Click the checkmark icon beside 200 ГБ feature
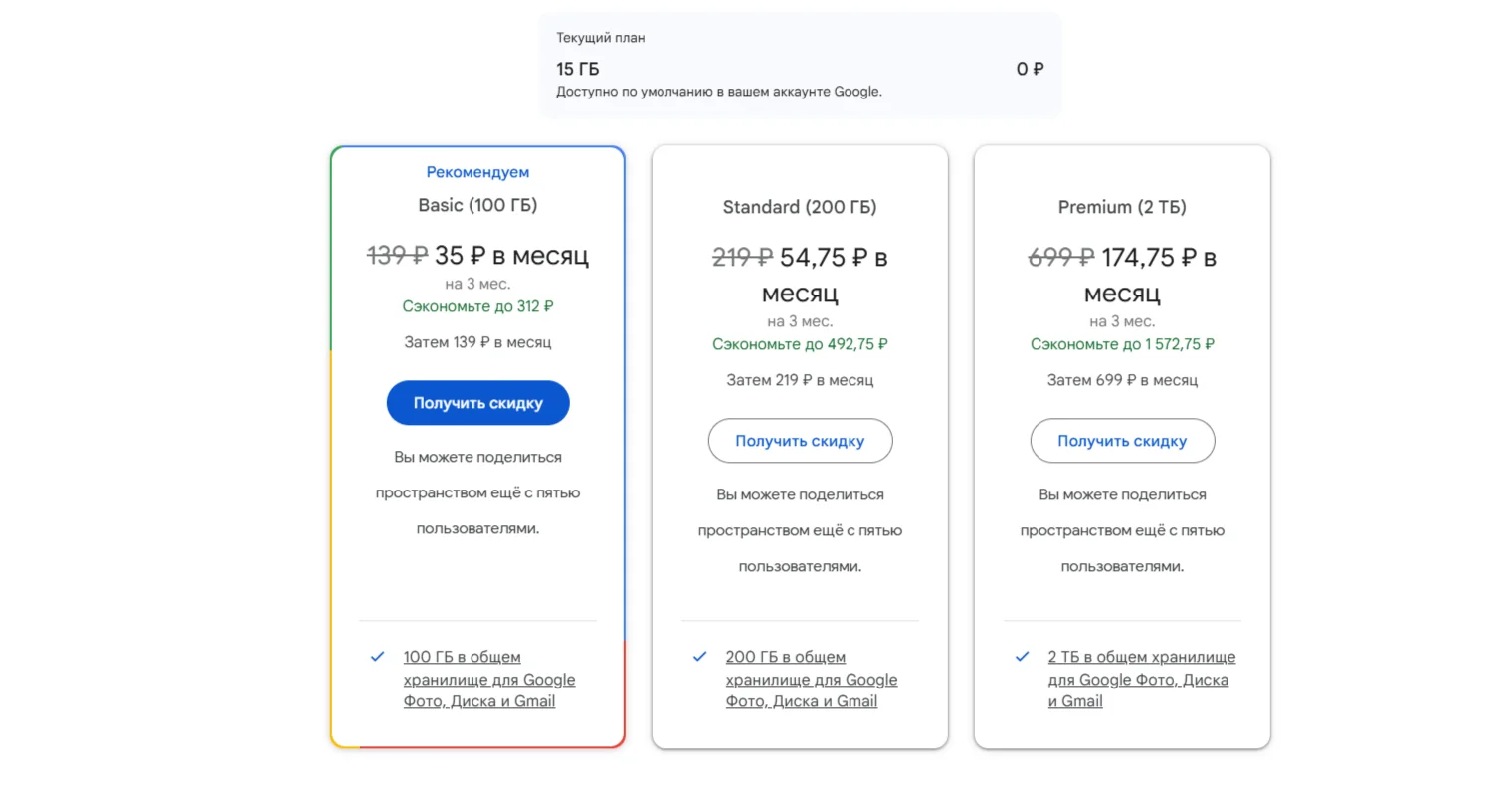 point(700,657)
